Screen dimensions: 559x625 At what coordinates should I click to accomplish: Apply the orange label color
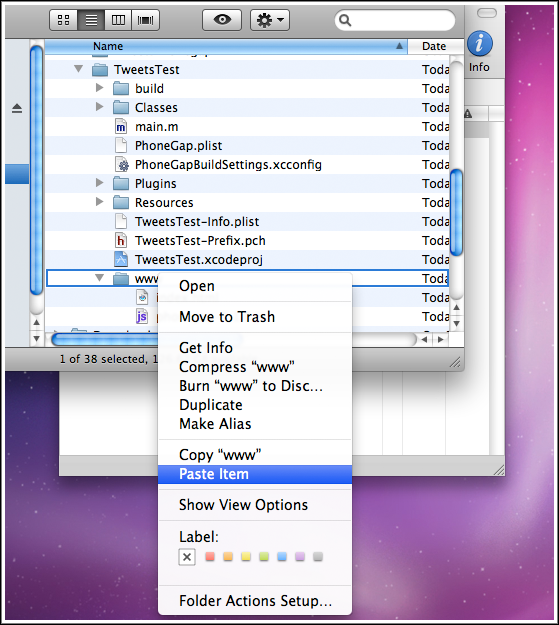point(228,556)
